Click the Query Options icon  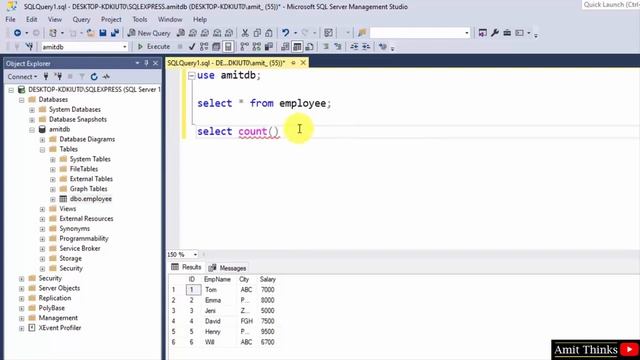coord(216,47)
